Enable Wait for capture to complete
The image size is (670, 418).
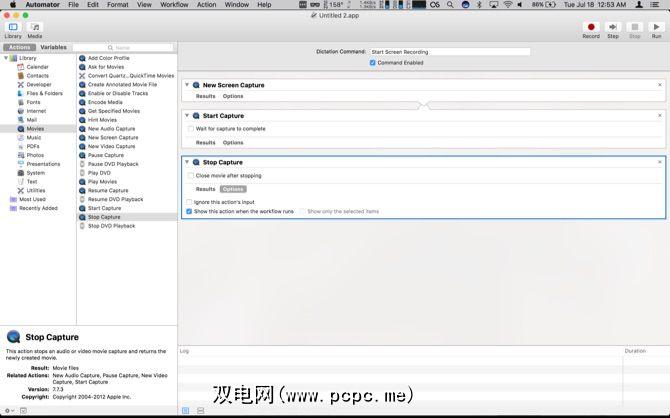click(191, 129)
